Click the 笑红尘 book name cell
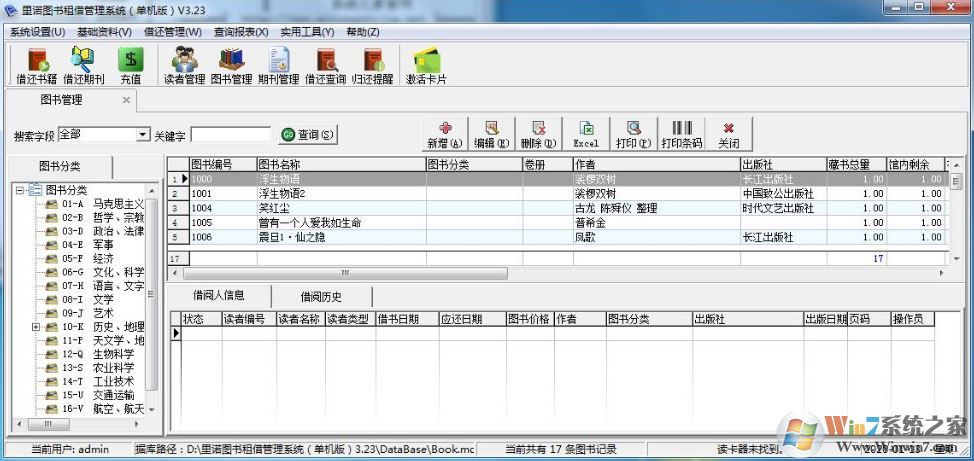Viewport: 974px width, 461px height. (341, 208)
